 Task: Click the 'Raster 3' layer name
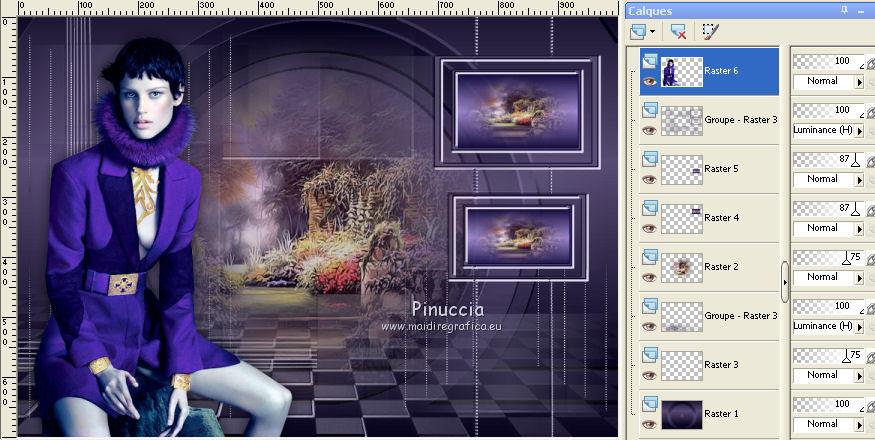[721, 365]
